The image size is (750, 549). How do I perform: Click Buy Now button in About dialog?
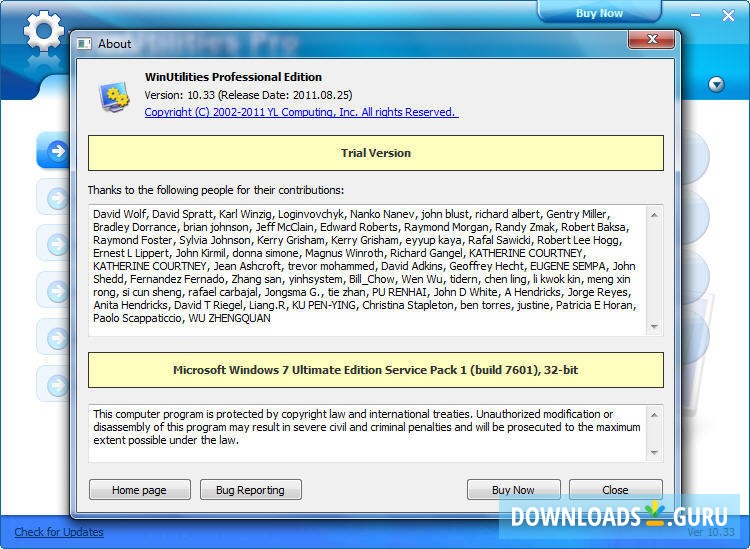click(x=513, y=490)
